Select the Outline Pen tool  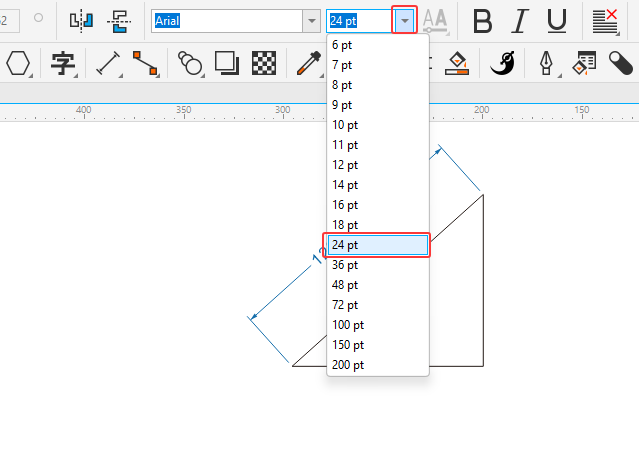pos(546,63)
